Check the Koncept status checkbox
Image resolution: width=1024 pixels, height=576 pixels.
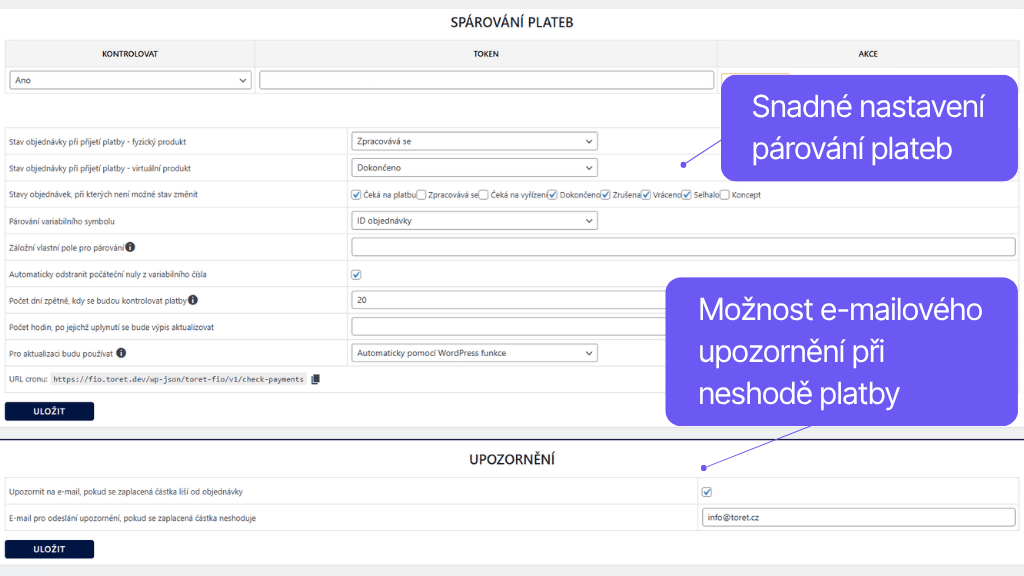click(x=724, y=195)
